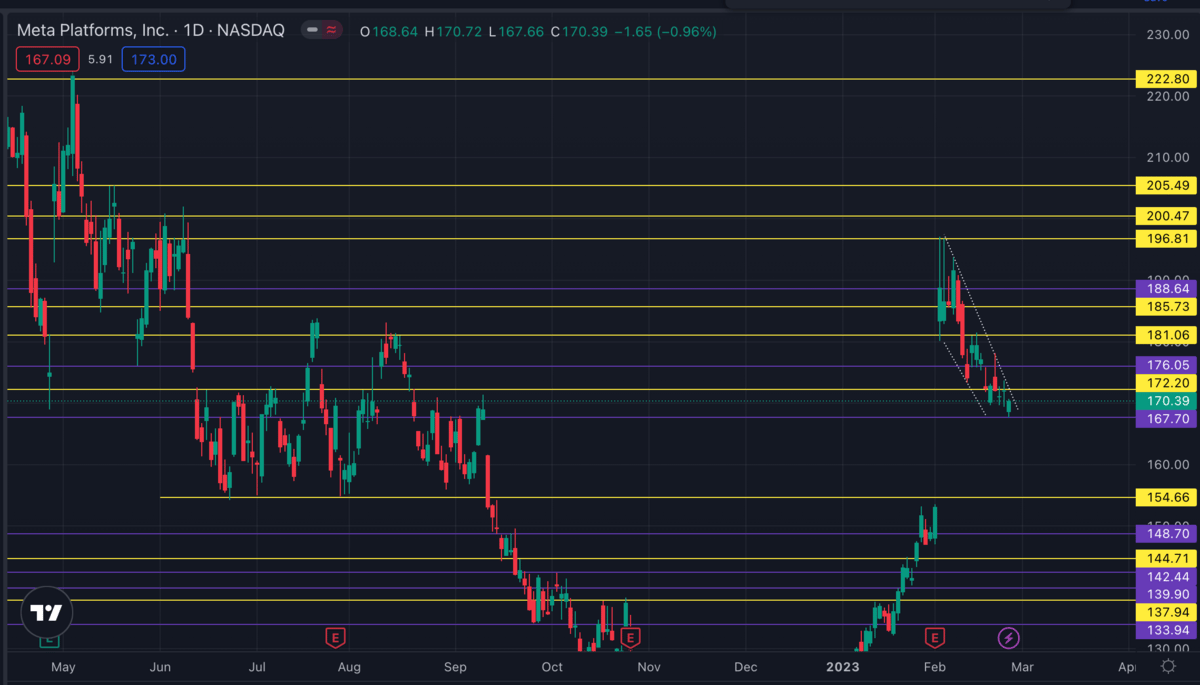Select the 196.81 yellow price label
Viewport: 1200px width, 685px height.
pyautogui.click(x=1166, y=239)
